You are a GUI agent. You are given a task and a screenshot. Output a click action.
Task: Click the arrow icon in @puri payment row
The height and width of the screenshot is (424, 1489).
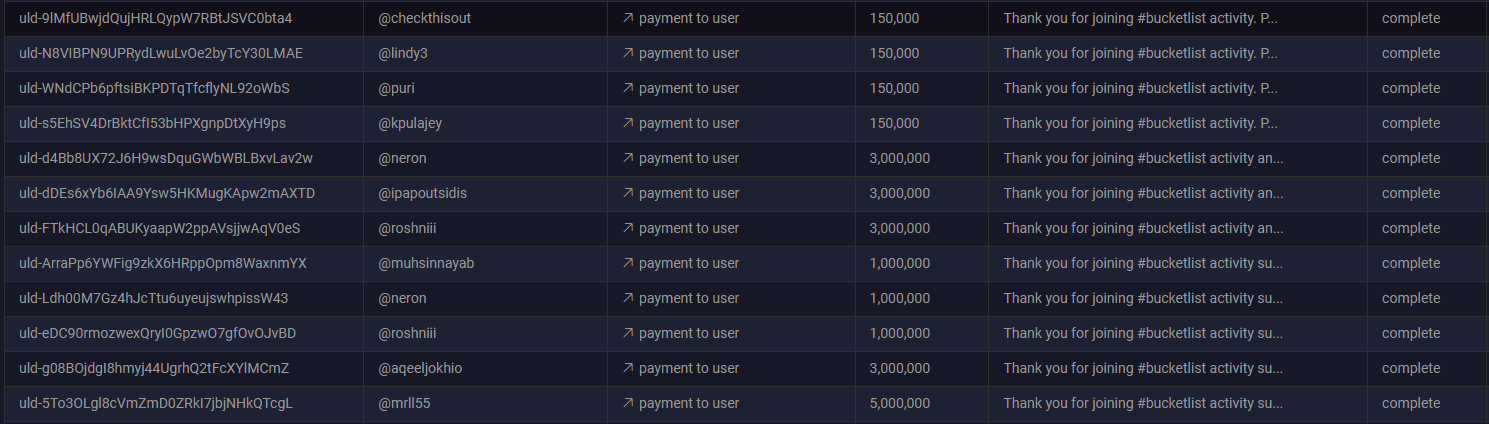point(628,88)
